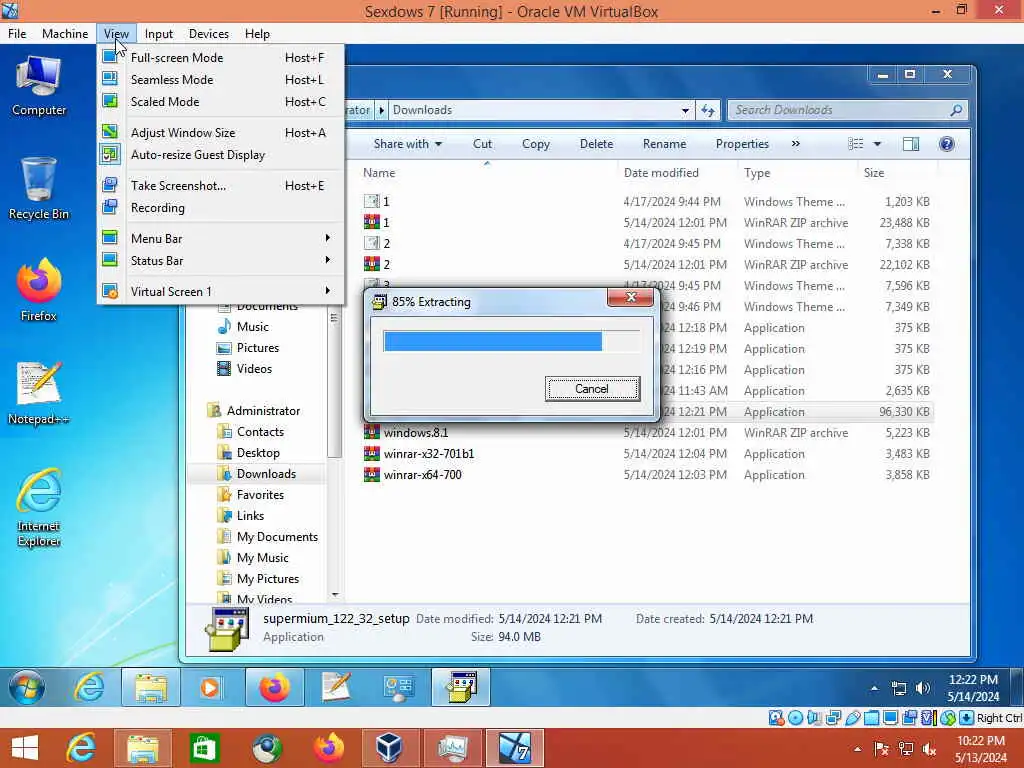Viewport: 1024px width, 768px height.
Task: Click Rename in Explorer toolbar
Action: pos(664,144)
